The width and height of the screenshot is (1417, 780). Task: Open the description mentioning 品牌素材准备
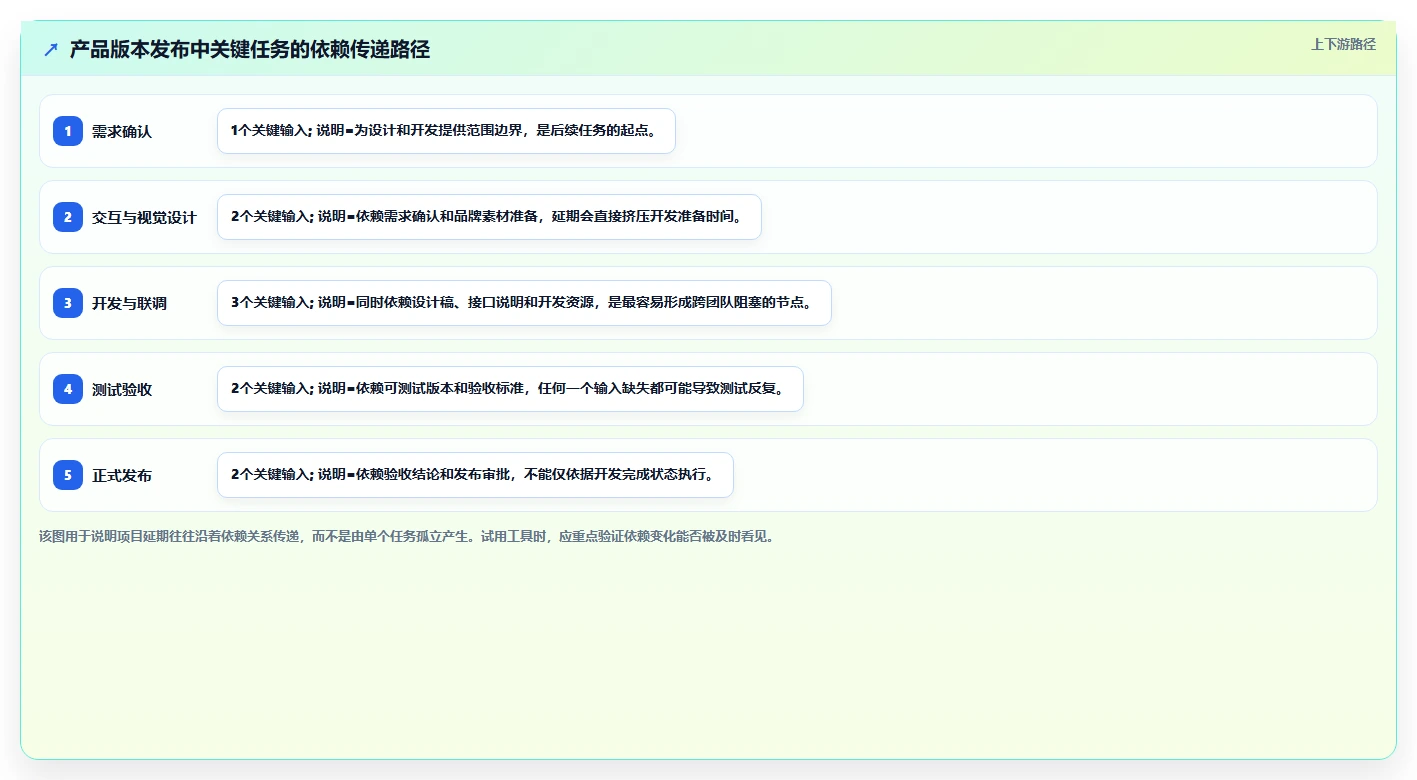click(x=489, y=217)
